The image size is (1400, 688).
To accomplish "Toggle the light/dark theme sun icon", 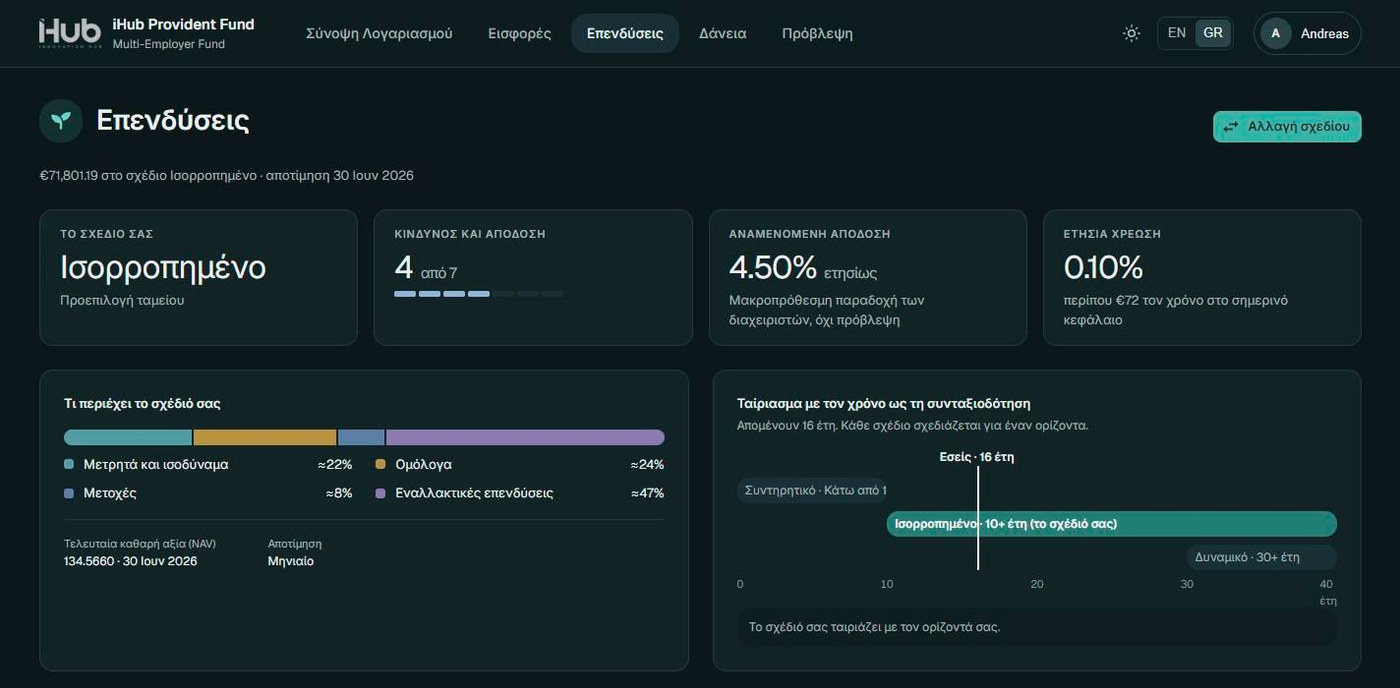I will click(1131, 33).
